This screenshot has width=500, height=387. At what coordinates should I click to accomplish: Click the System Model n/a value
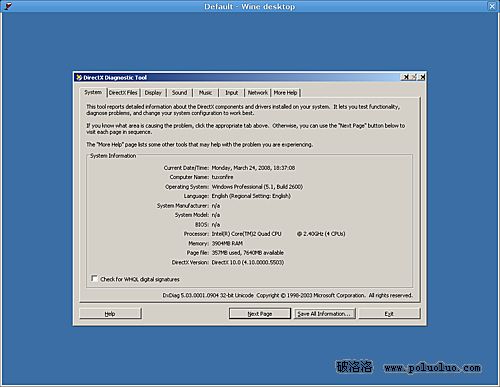point(216,215)
